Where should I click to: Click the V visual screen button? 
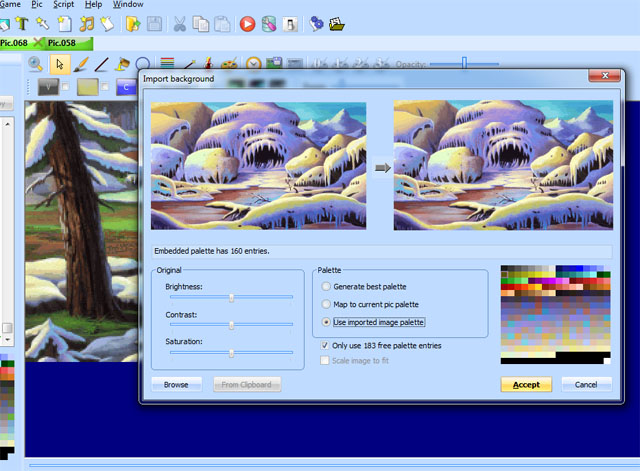[48, 87]
